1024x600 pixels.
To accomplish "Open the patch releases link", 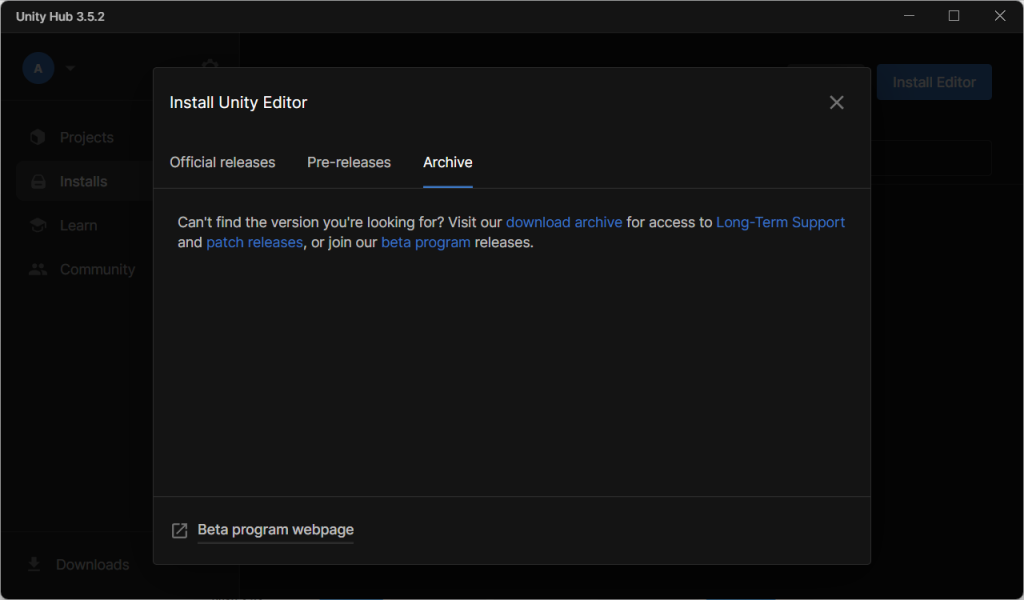I will coord(255,243).
